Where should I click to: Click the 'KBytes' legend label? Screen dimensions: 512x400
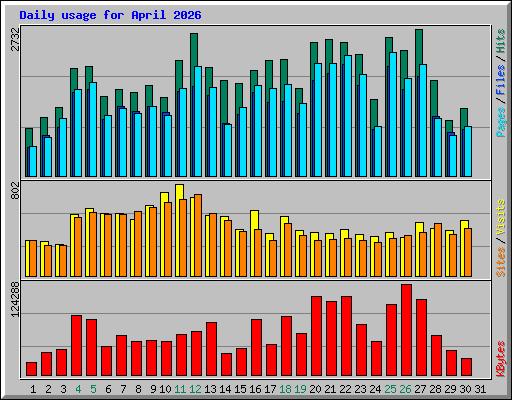tap(501, 359)
